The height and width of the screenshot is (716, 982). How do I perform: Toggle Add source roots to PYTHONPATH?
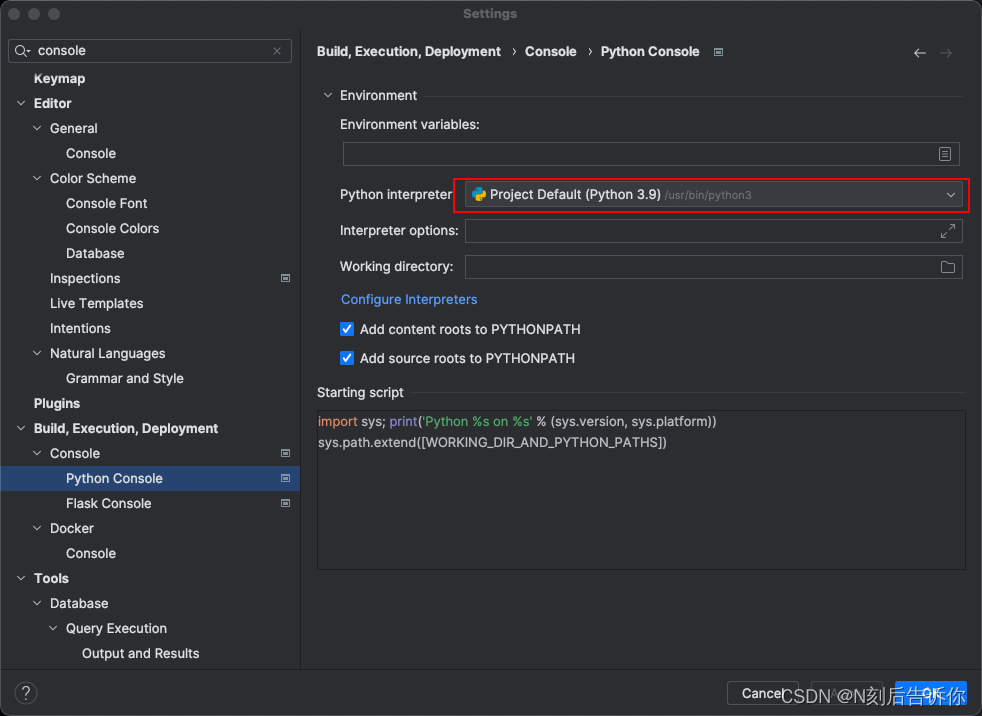[346, 358]
